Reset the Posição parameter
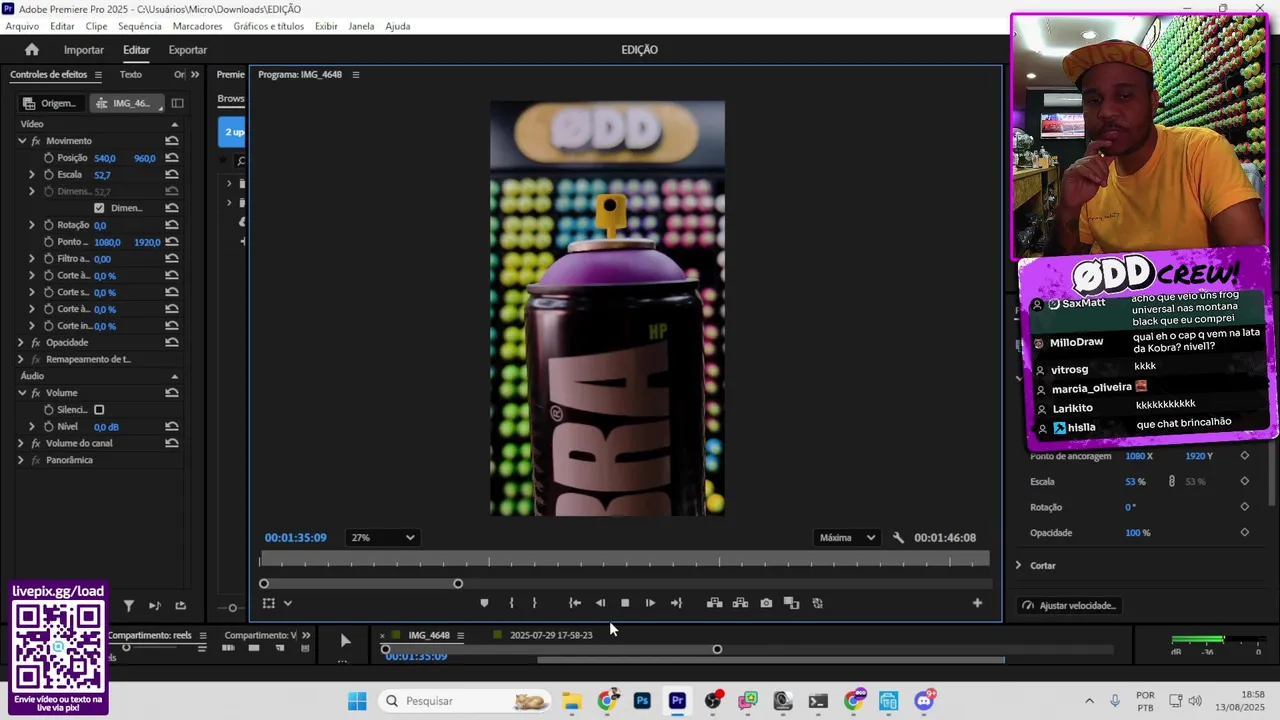The width and height of the screenshot is (1280, 720). 172,158
